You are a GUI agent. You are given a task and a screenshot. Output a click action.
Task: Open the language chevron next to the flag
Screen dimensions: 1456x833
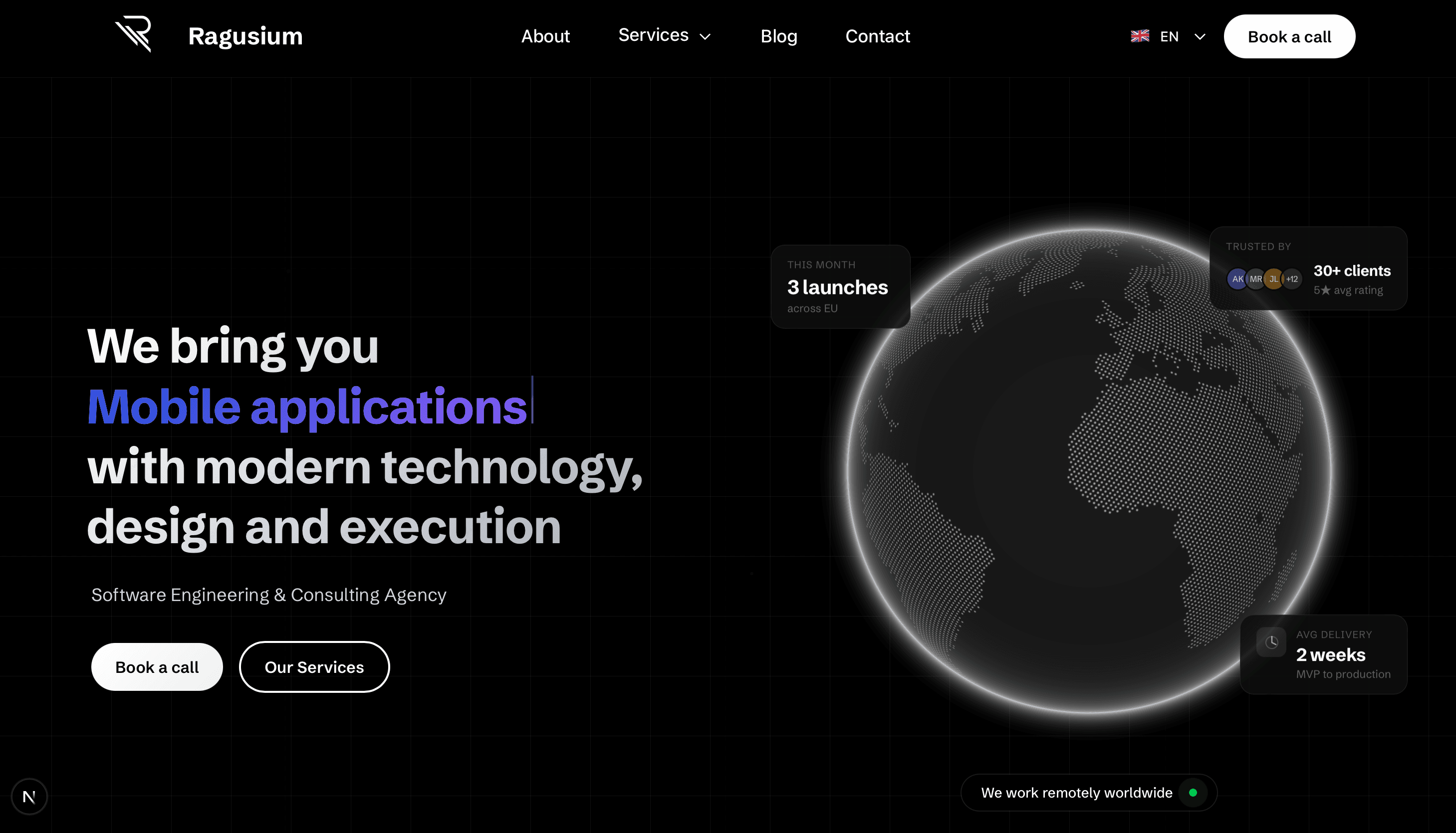pyautogui.click(x=1200, y=36)
